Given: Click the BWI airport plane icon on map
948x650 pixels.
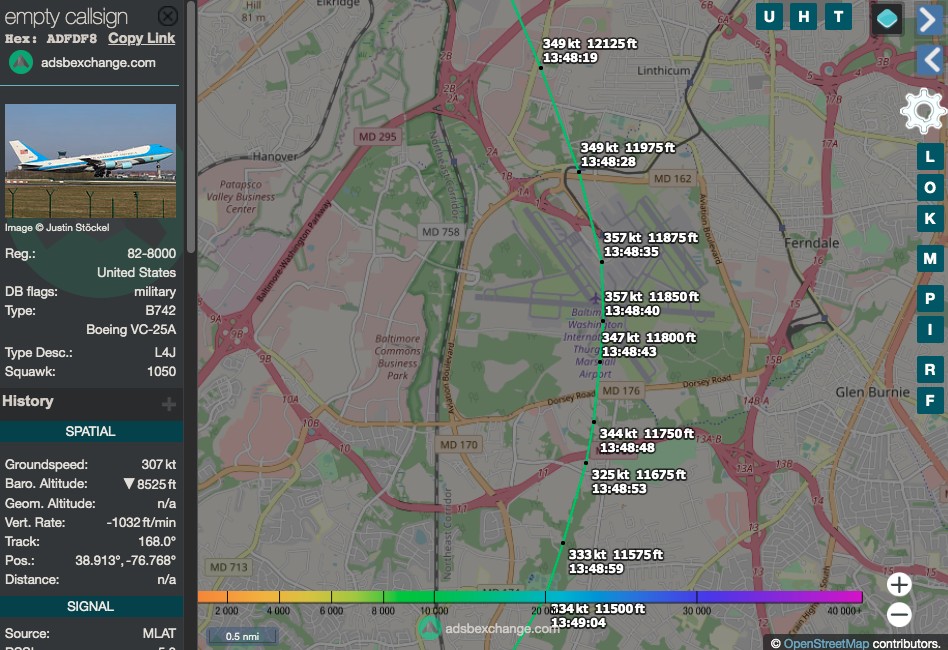Looking at the screenshot, I should (x=595, y=298).
